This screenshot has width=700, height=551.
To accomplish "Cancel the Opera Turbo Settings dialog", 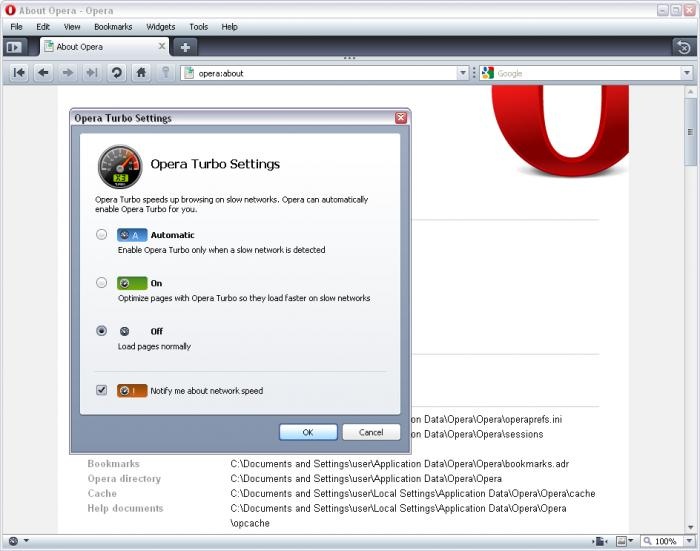I will pyautogui.click(x=371, y=432).
